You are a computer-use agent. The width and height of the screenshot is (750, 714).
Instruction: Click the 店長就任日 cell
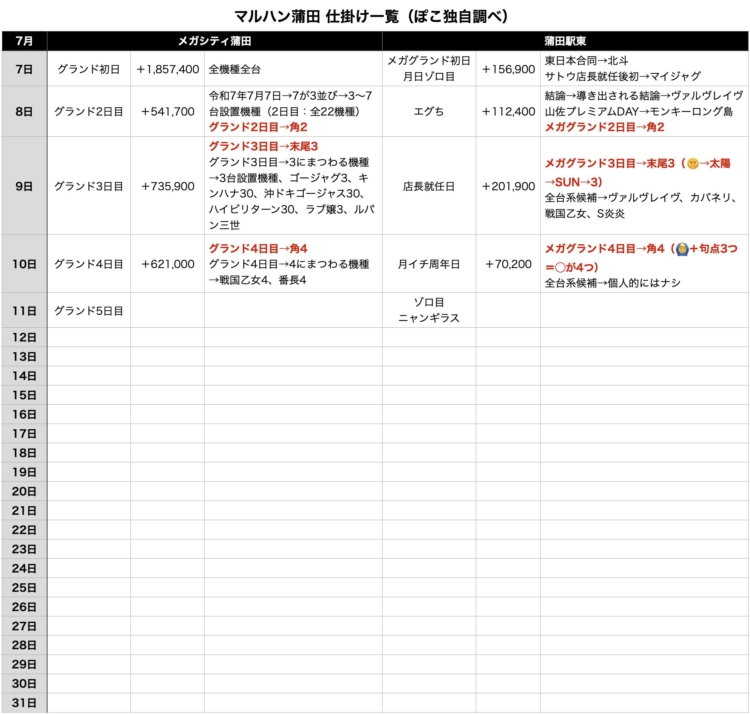tap(429, 186)
